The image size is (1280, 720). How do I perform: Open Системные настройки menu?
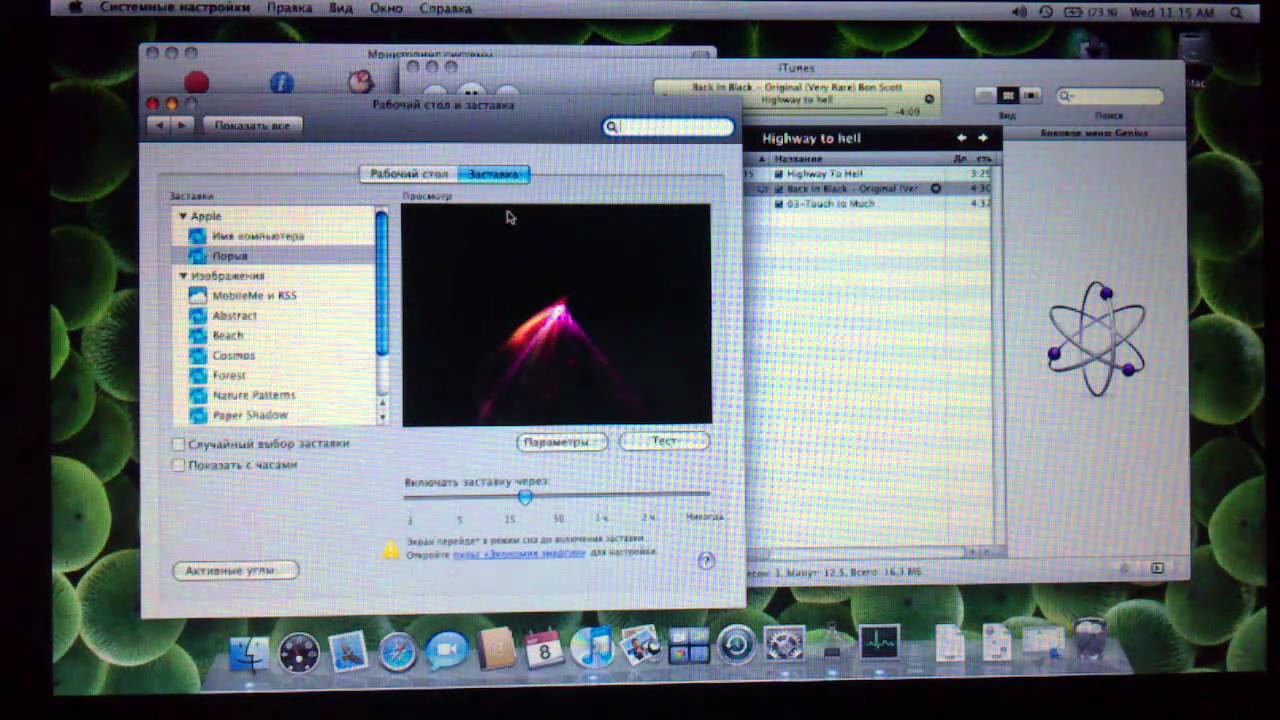[175, 8]
